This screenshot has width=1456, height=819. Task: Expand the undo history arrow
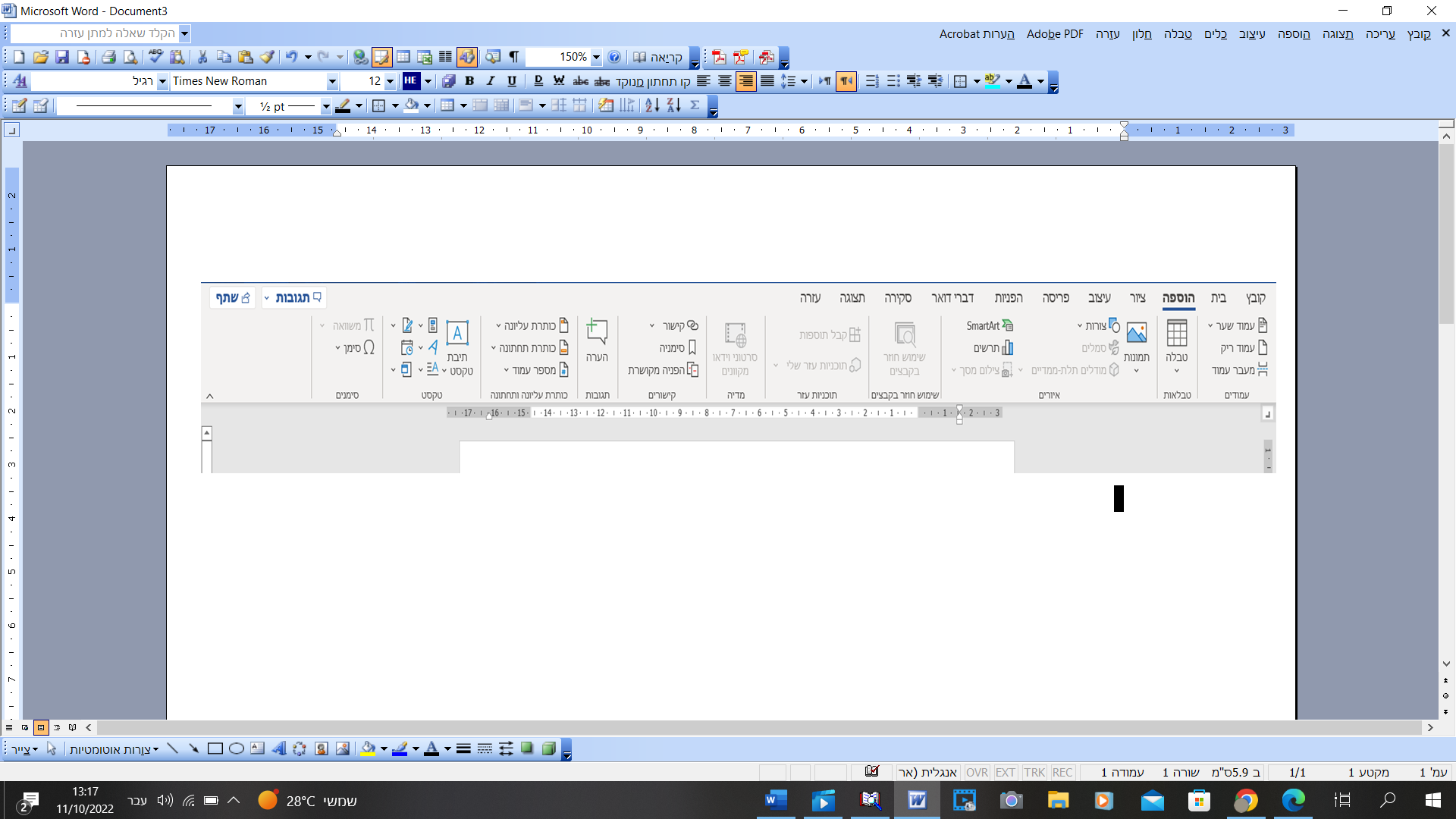click(308, 57)
